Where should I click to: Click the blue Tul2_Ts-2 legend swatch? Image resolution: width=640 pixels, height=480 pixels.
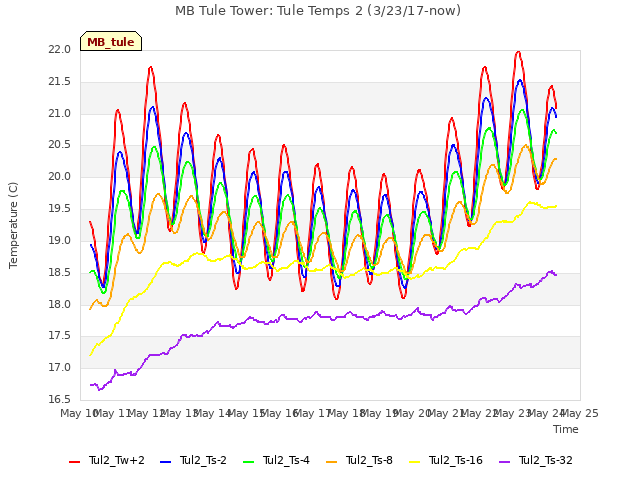165,461
